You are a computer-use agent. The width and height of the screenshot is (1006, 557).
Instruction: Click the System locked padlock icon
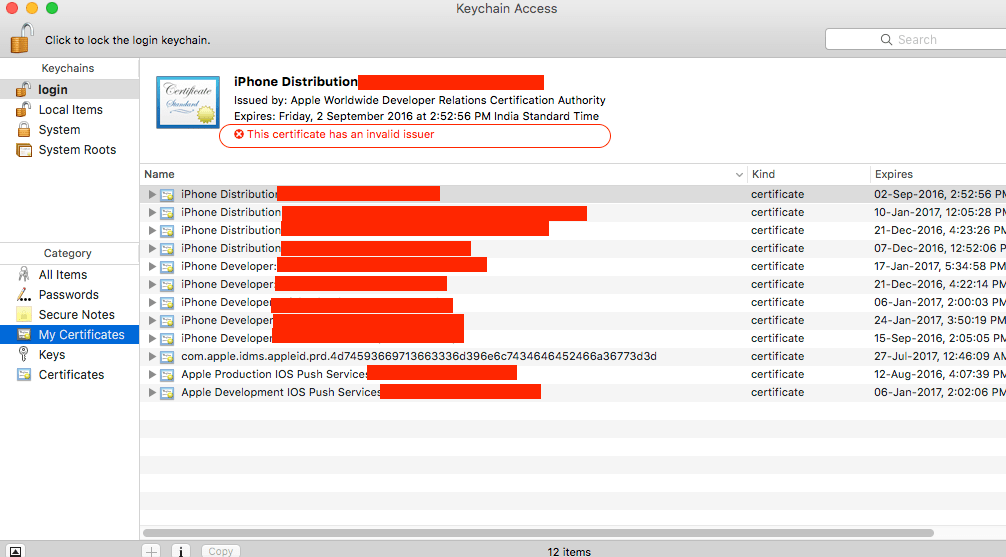24,130
